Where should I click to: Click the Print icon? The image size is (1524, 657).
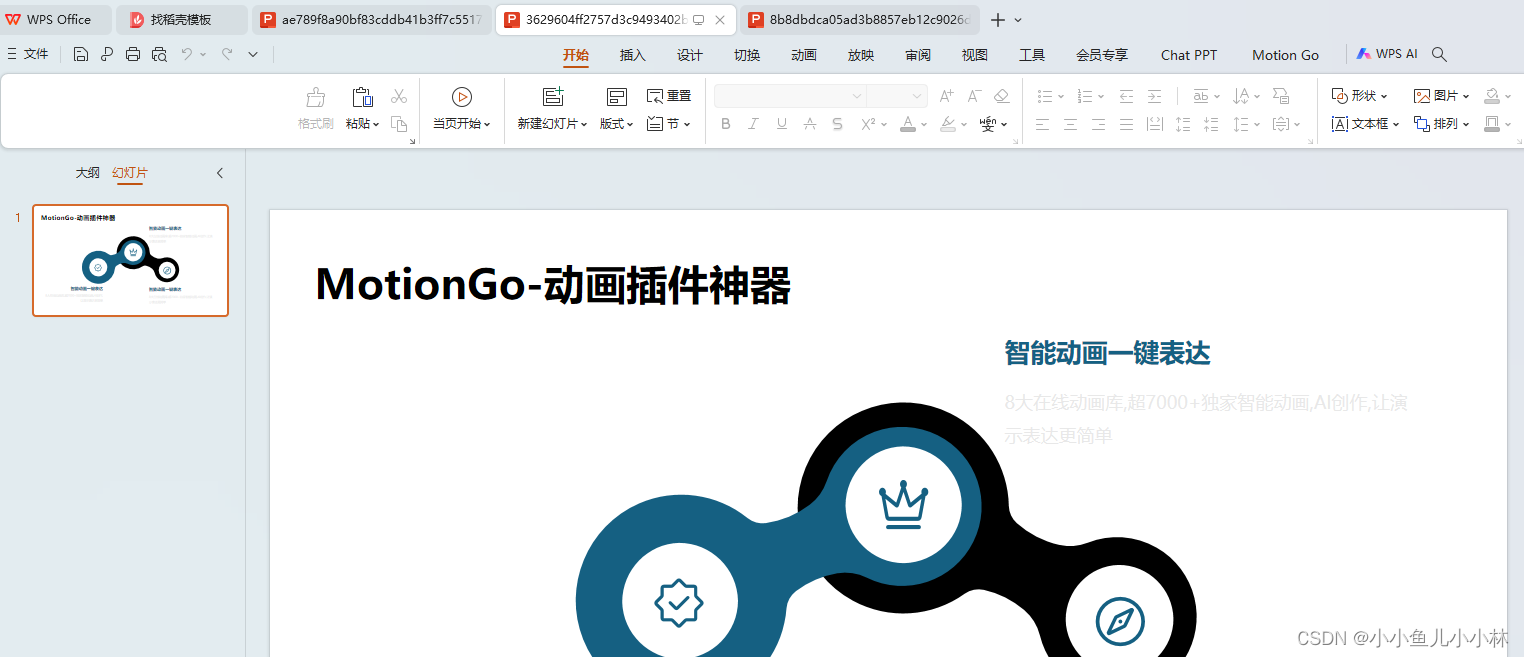(133, 55)
